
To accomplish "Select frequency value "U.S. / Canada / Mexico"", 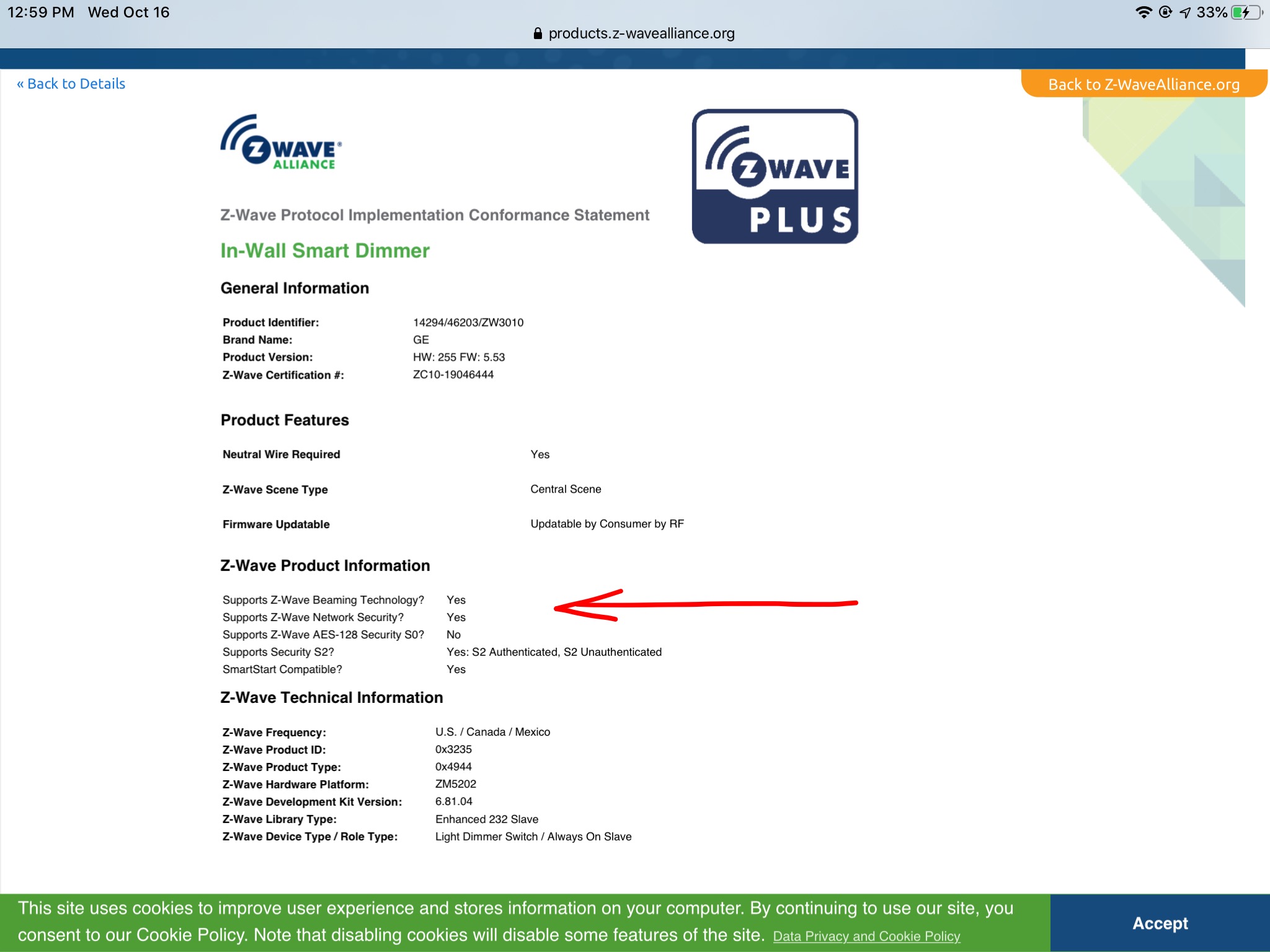I will click(492, 732).
